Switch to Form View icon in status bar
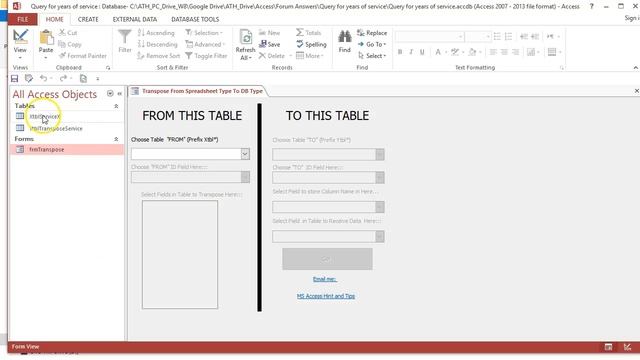Image resolution: width=640 pixels, height=360 pixels. 608,347
